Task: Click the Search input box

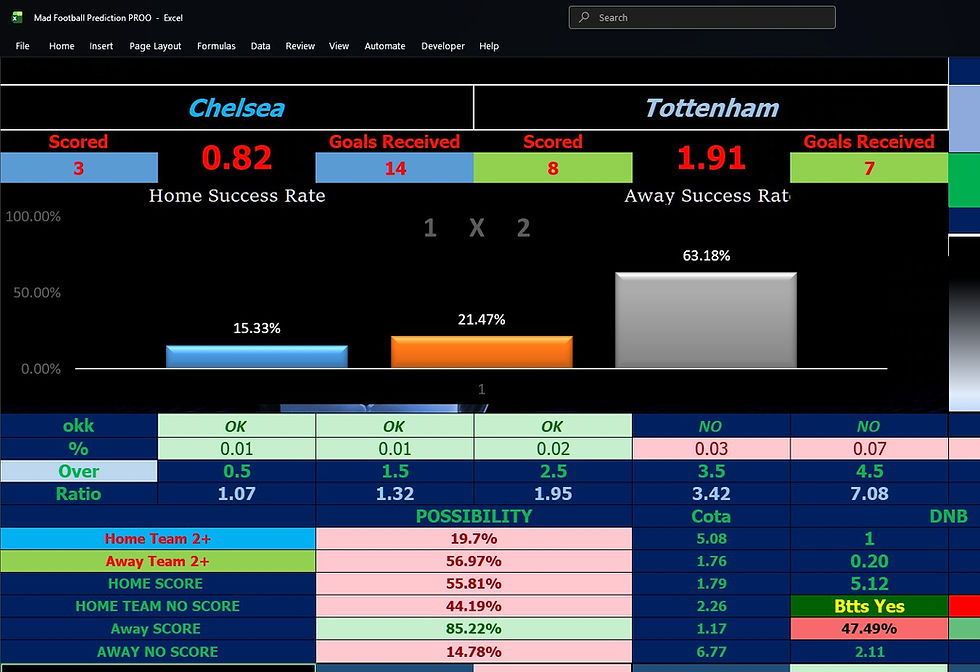Action: pyautogui.click(x=702, y=18)
